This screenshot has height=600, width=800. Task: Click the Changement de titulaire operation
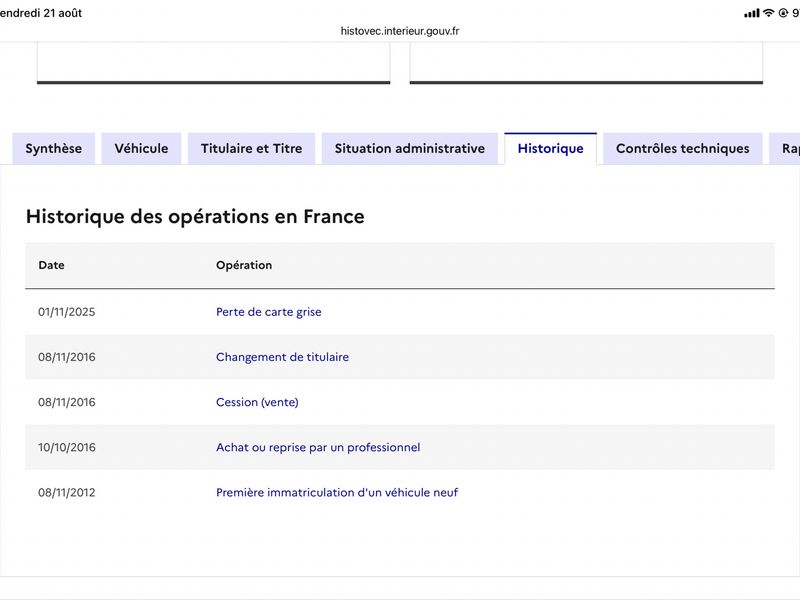click(283, 357)
